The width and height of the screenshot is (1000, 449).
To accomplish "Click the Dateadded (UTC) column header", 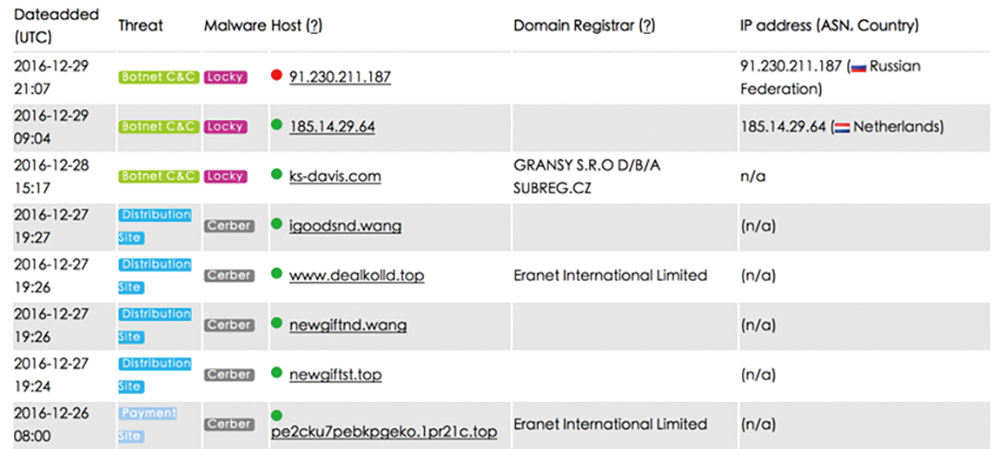I will pyautogui.click(x=57, y=26).
